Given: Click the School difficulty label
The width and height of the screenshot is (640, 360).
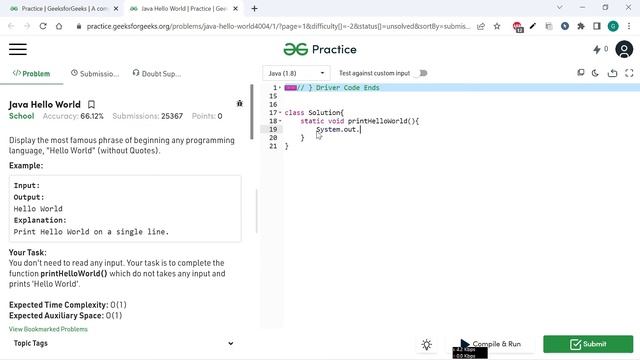Looking at the screenshot, I should tap(22, 116).
